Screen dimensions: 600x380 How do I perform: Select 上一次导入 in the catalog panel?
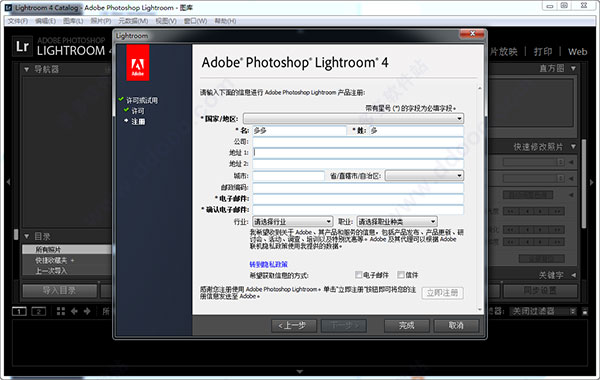click(67, 271)
